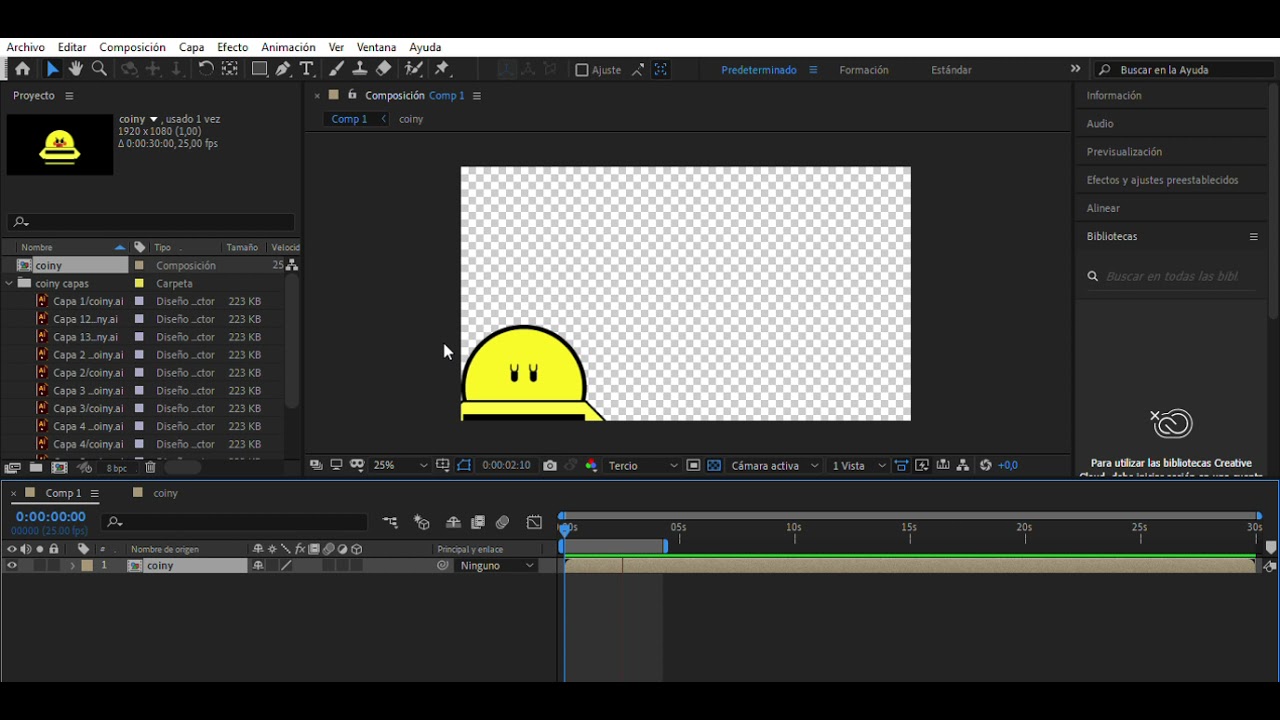Open the 25% magnification dropdown
This screenshot has height=720, width=1280.
click(399, 465)
